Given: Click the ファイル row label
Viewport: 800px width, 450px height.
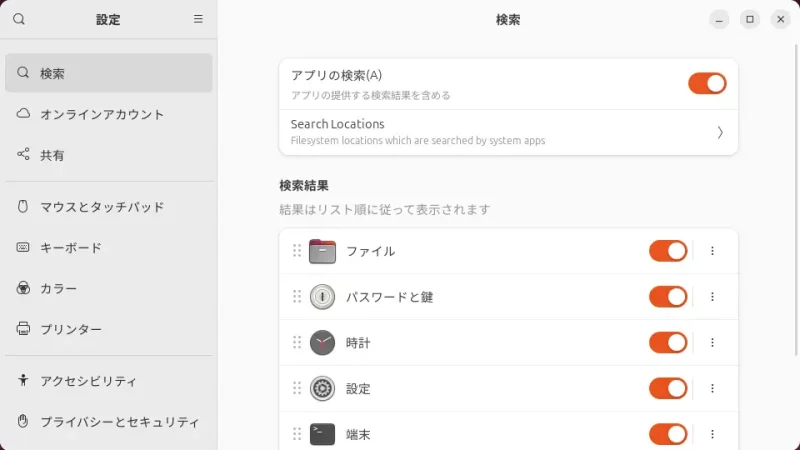Looking at the screenshot, I should [x=370, y=251].
